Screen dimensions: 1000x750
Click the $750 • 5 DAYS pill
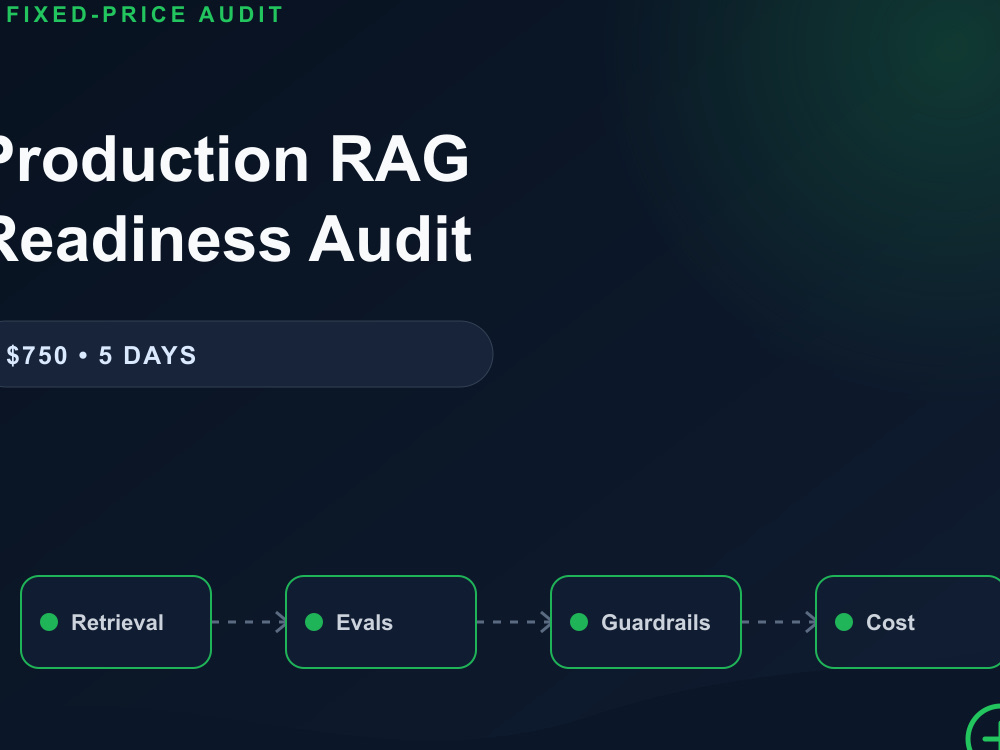pyautogui.click(x=246, y=354)
